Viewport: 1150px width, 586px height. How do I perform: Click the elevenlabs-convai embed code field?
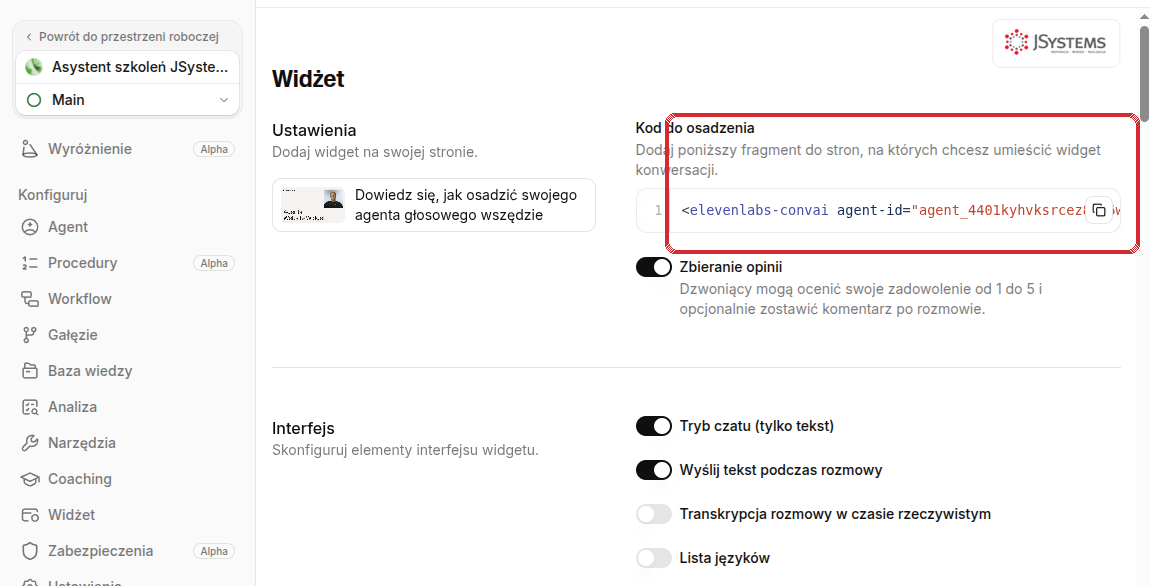[x=878, y=210]
